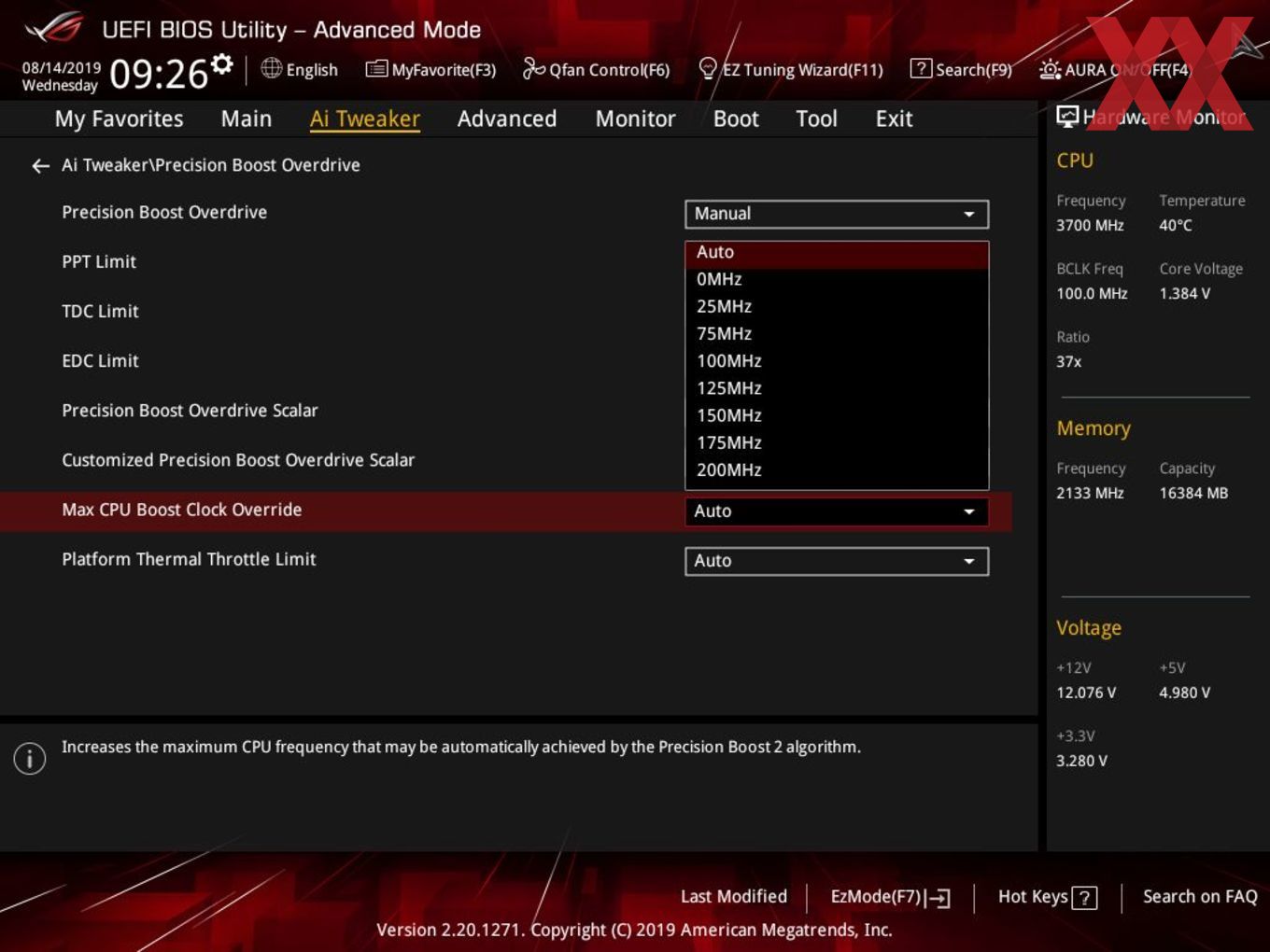Select Customized Precision Boost Overdrive Scalar row
Image resolution: width=1270 pixels, height=952 pixels.
click(238, 460)
